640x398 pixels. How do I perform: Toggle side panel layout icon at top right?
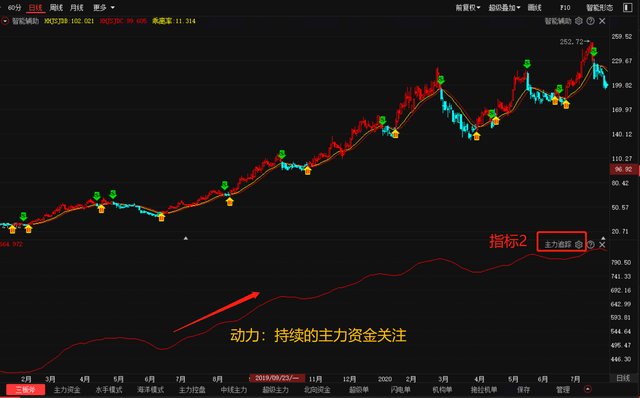tap(628, 8)
